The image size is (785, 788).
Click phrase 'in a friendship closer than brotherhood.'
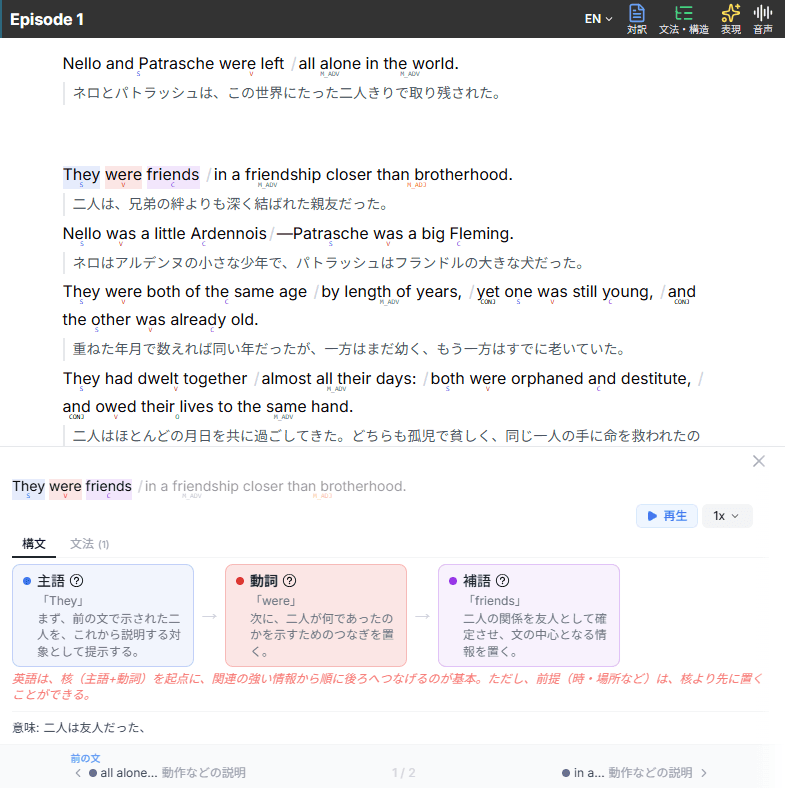point(363,175)
